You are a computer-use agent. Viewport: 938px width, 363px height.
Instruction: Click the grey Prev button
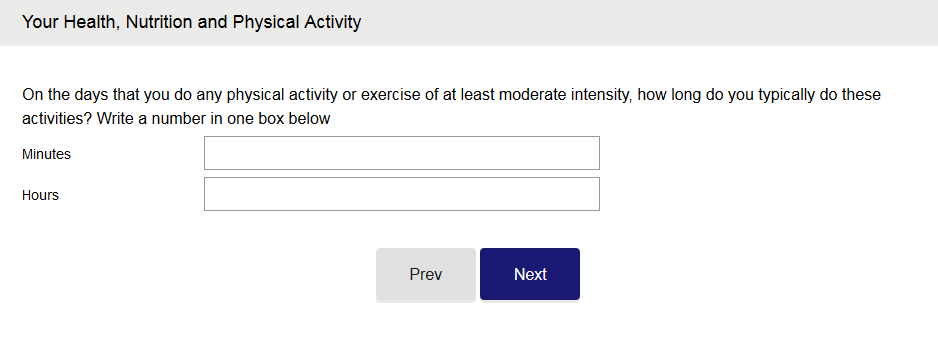[426, 274]
